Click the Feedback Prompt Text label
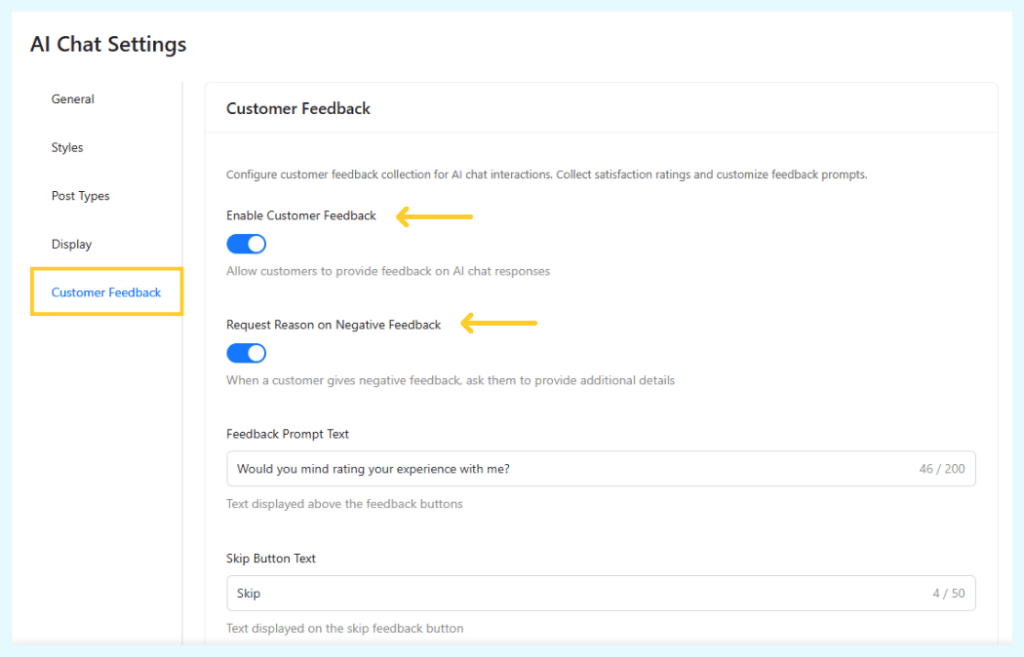Screen dimensions: 1024x657 pos(287,434)
